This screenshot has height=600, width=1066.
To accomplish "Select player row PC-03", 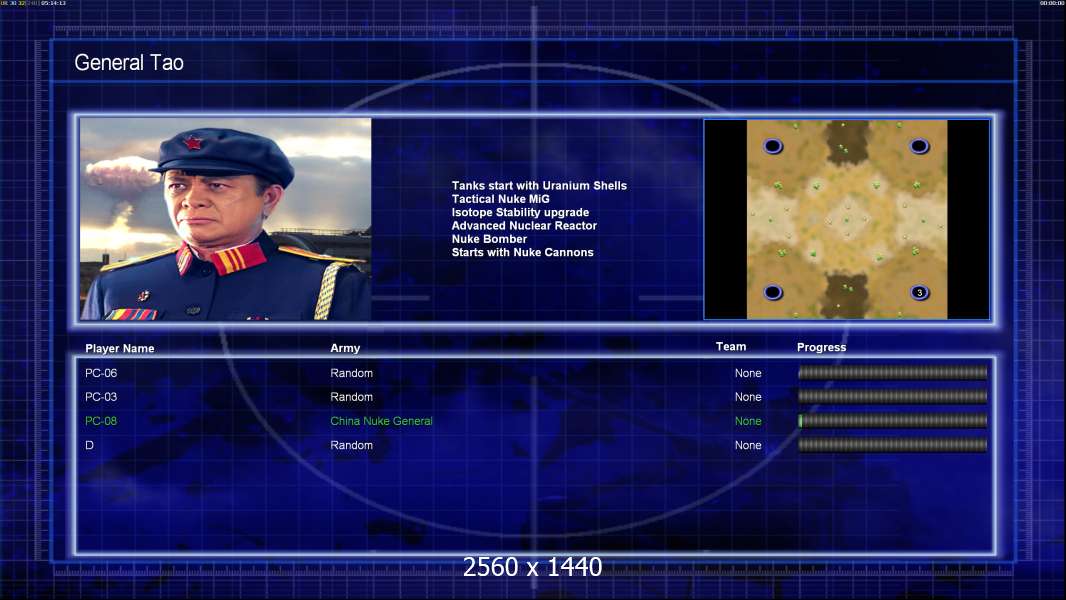I will pos(536,397).
